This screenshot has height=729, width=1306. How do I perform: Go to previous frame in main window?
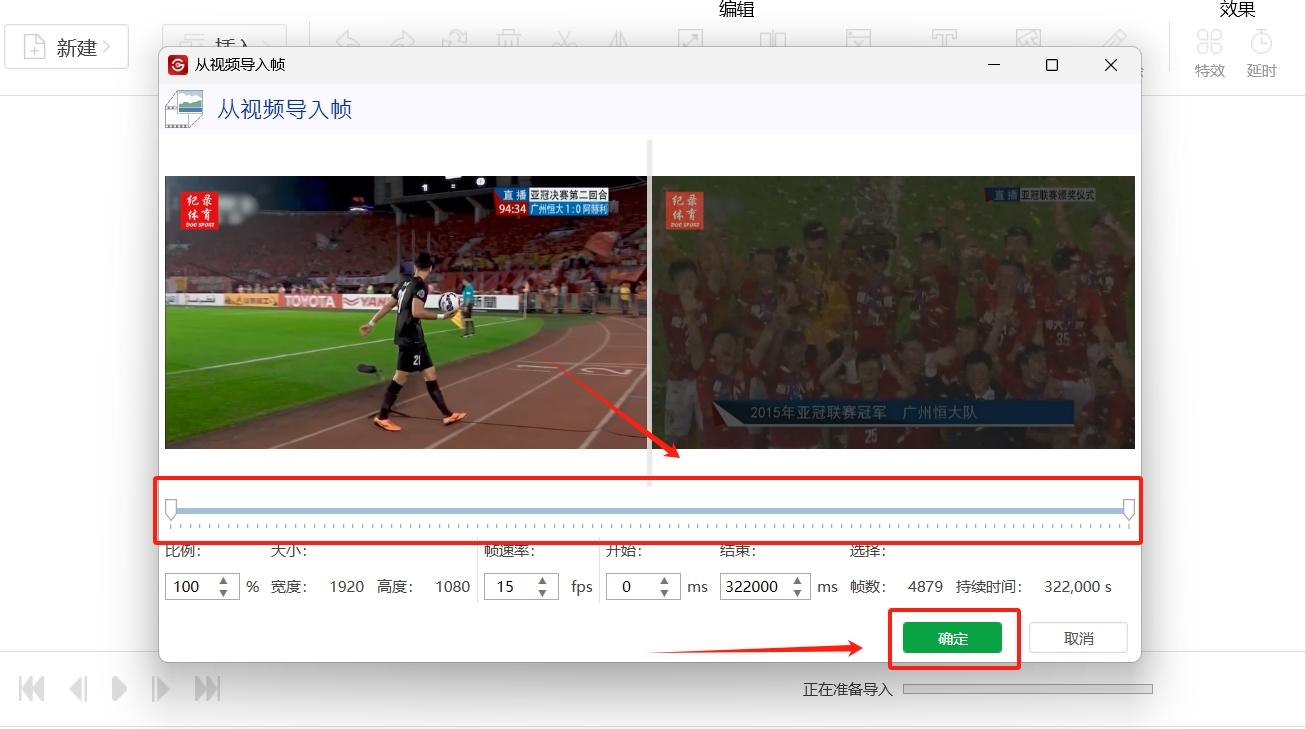78,688
